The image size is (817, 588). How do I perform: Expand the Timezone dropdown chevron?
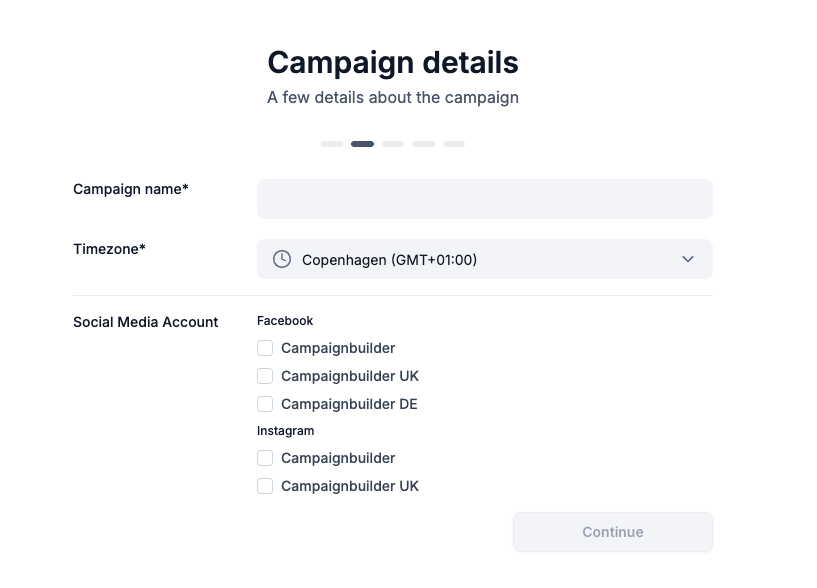tap(688, 259)
